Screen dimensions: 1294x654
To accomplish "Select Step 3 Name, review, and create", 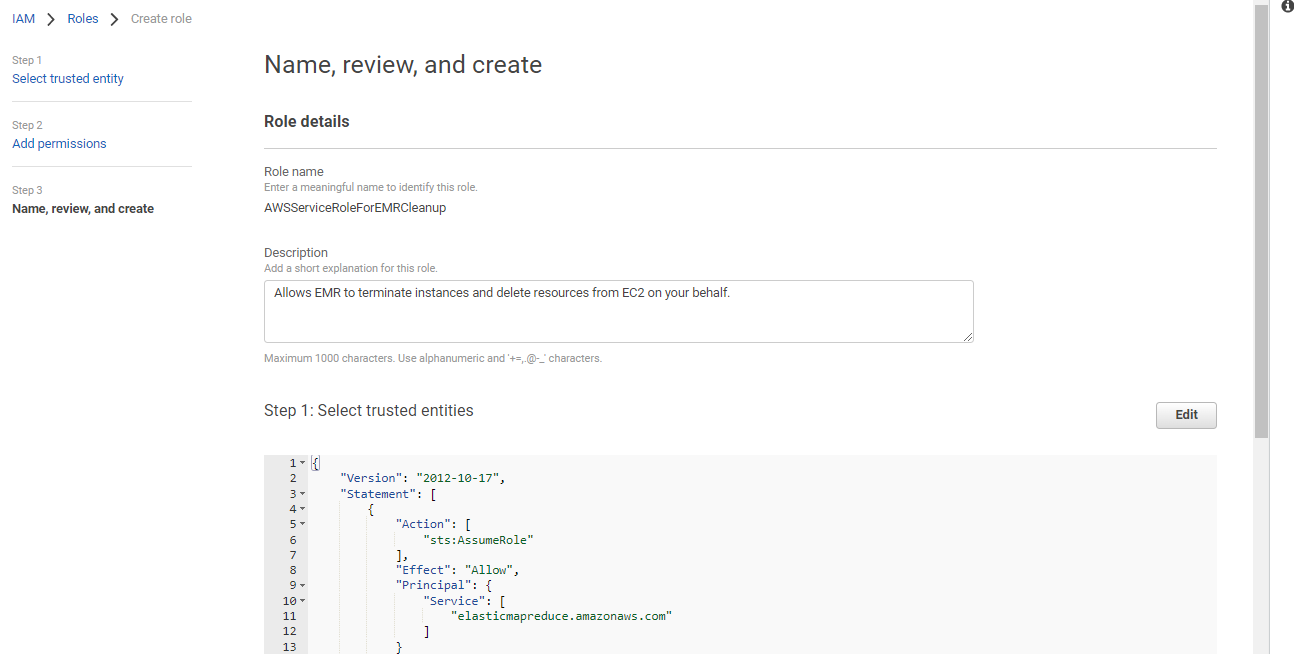I will pos(83,208).
